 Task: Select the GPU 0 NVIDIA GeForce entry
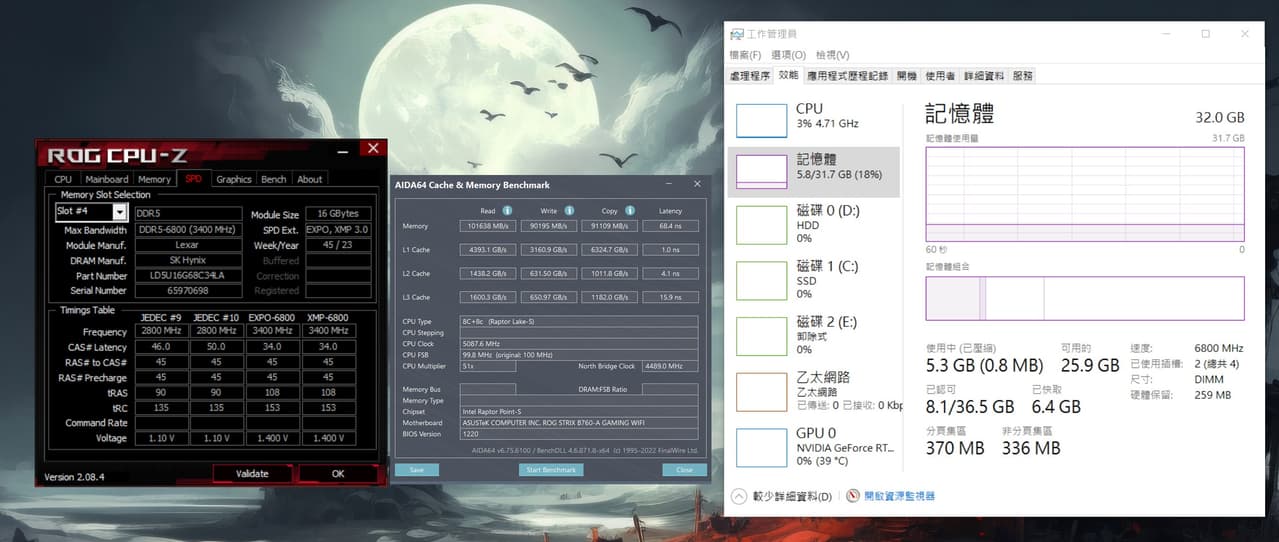[814, 447]
